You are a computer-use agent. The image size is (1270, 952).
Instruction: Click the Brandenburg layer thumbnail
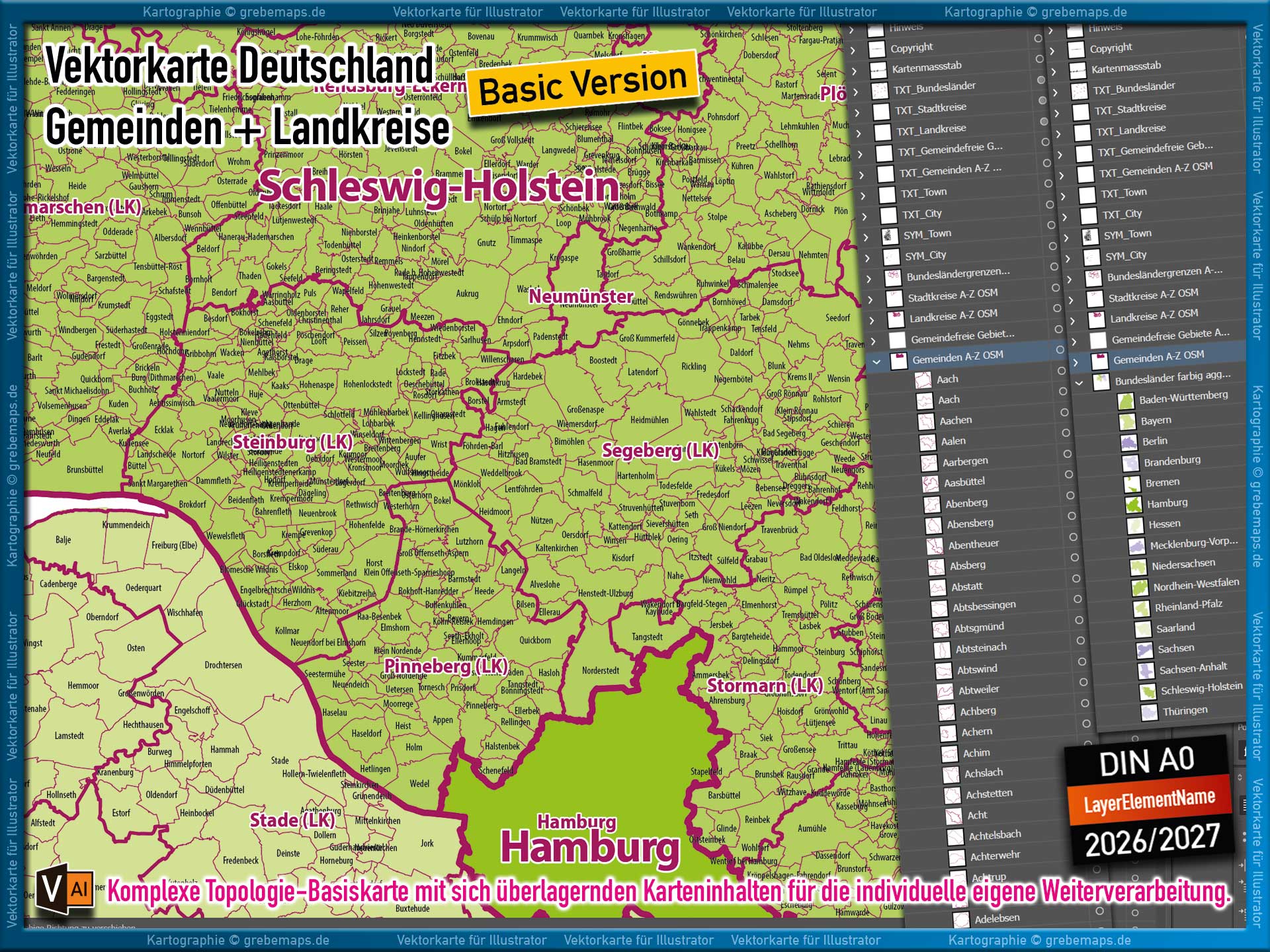[1130, 463]
